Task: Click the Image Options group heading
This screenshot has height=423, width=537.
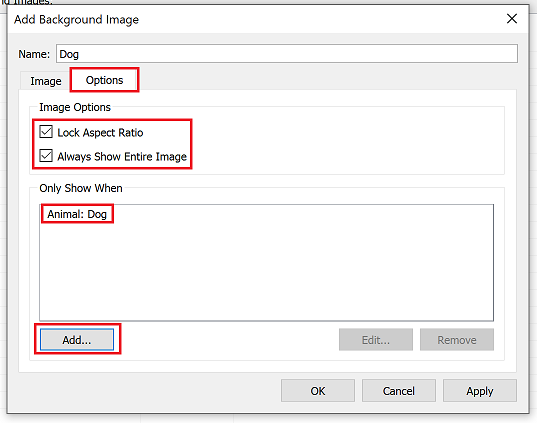Action: point(75,107)
